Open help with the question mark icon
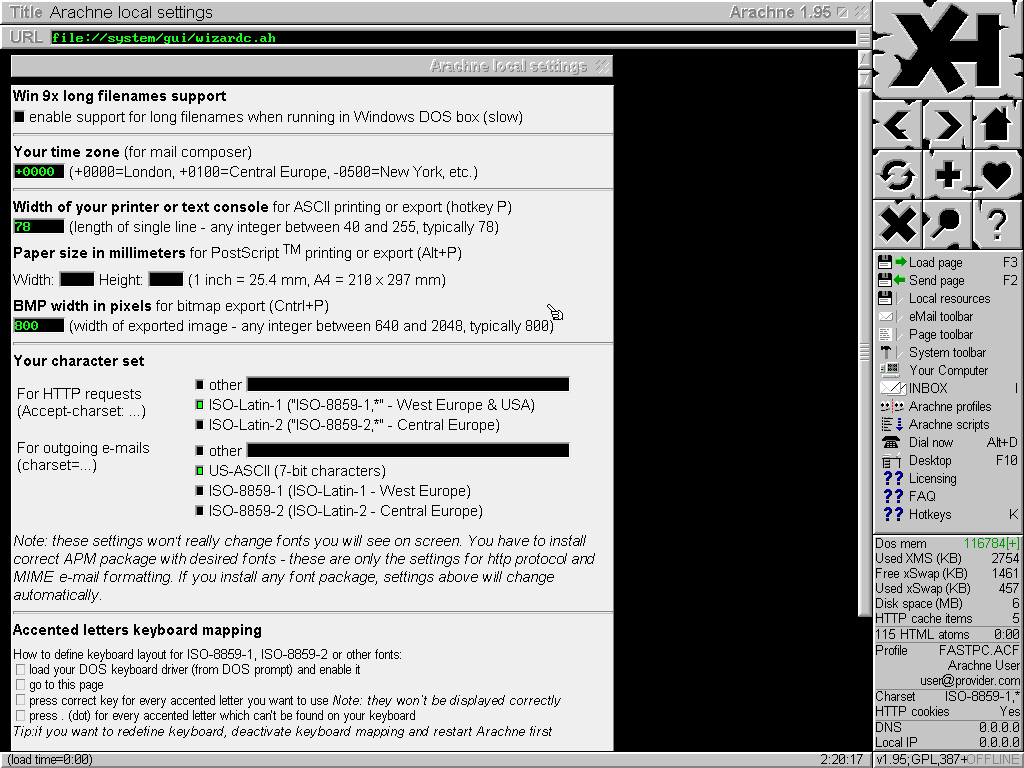1024x768 pixels. pyautogui.click(x=997, y=224)
